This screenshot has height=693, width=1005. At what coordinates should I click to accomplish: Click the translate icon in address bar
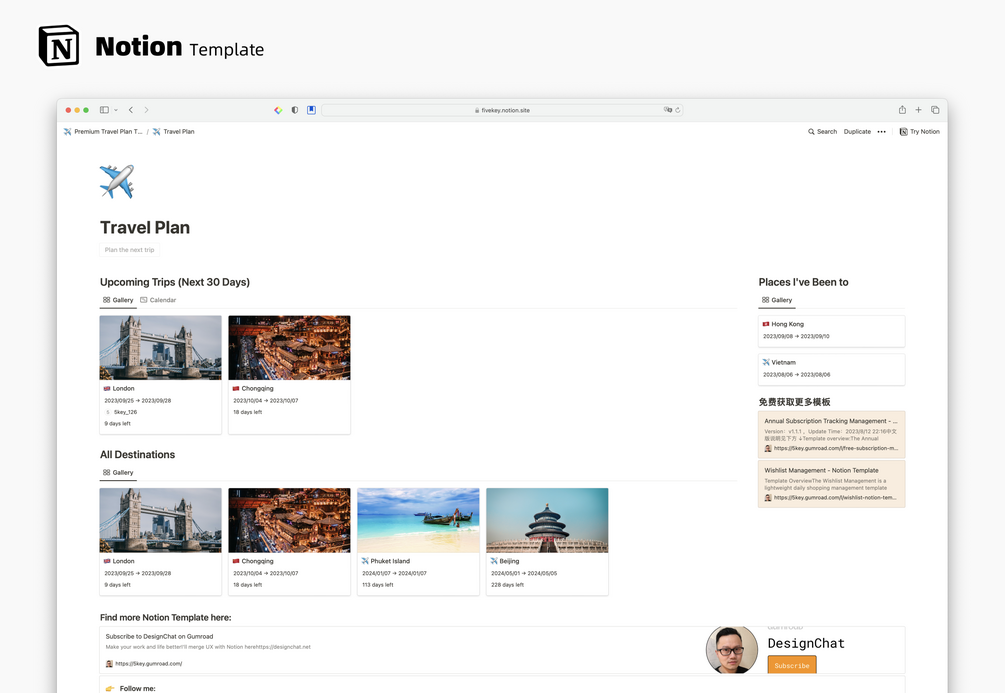667,110
